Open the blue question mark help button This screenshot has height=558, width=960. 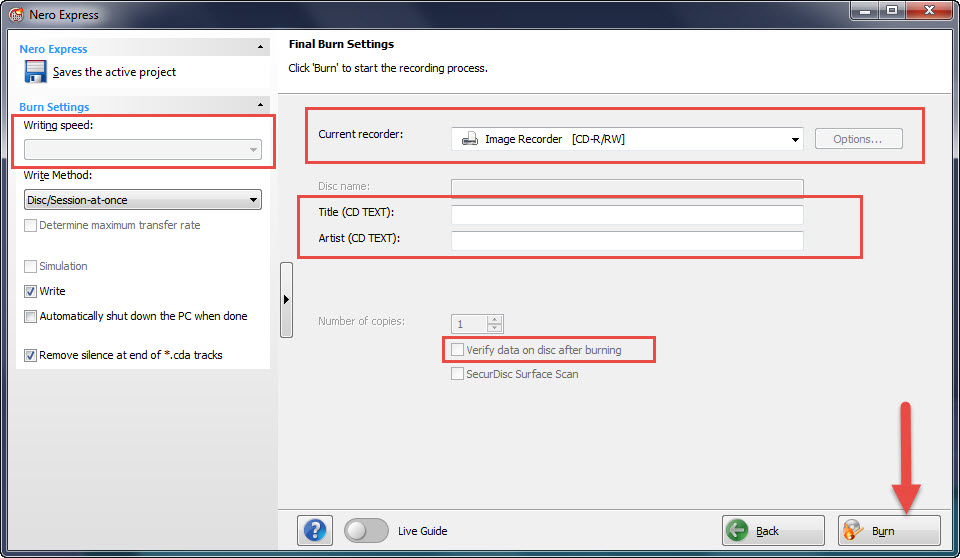pos(315,530)
